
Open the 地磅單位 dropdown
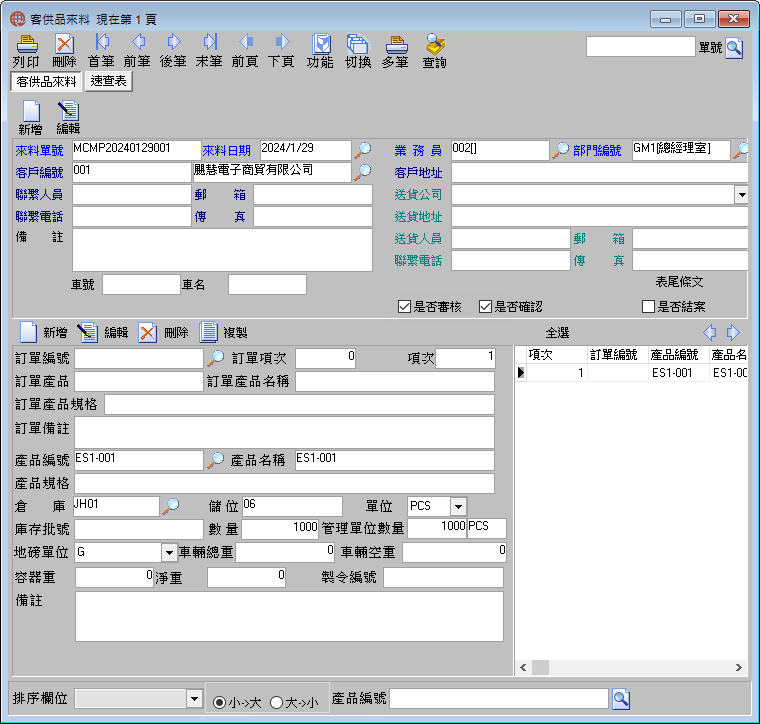click(169, 552)
